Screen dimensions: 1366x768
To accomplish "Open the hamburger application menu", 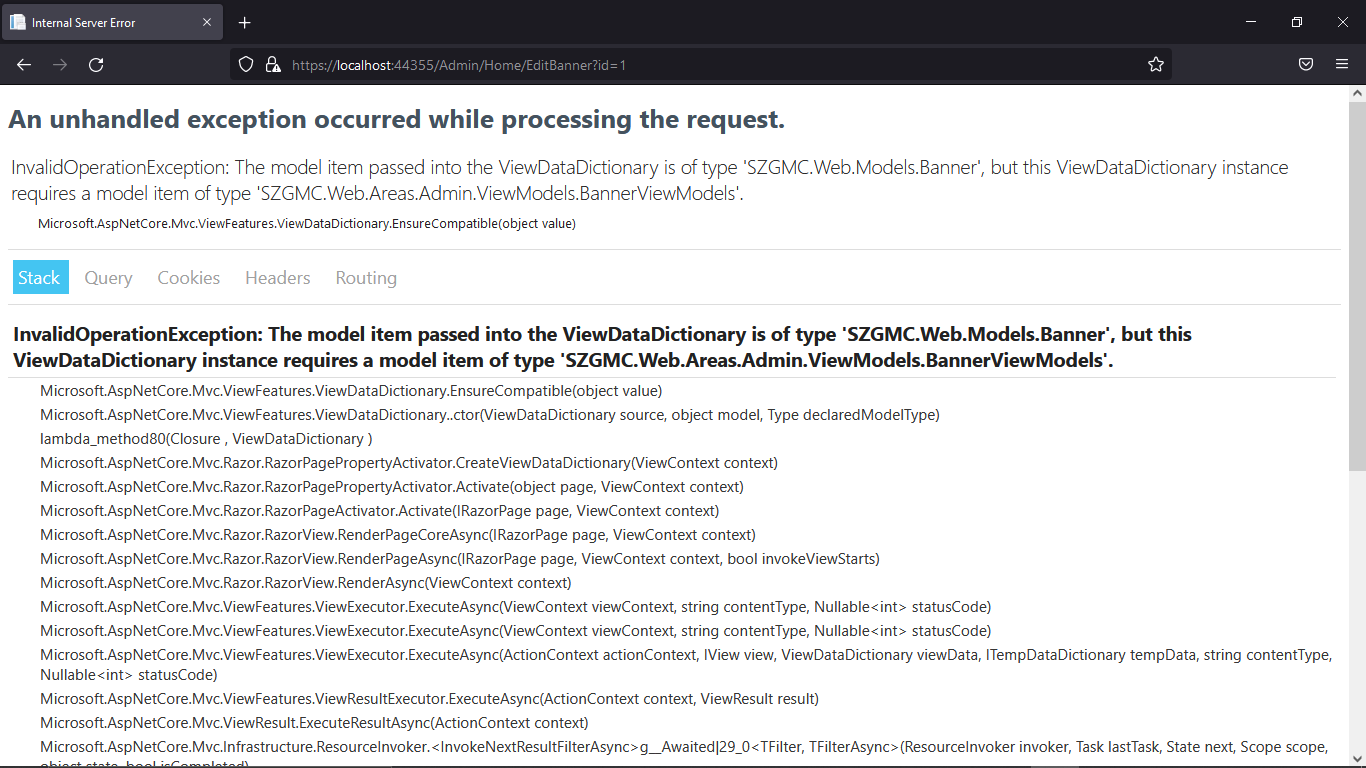I will click(x=1342, y=64).
